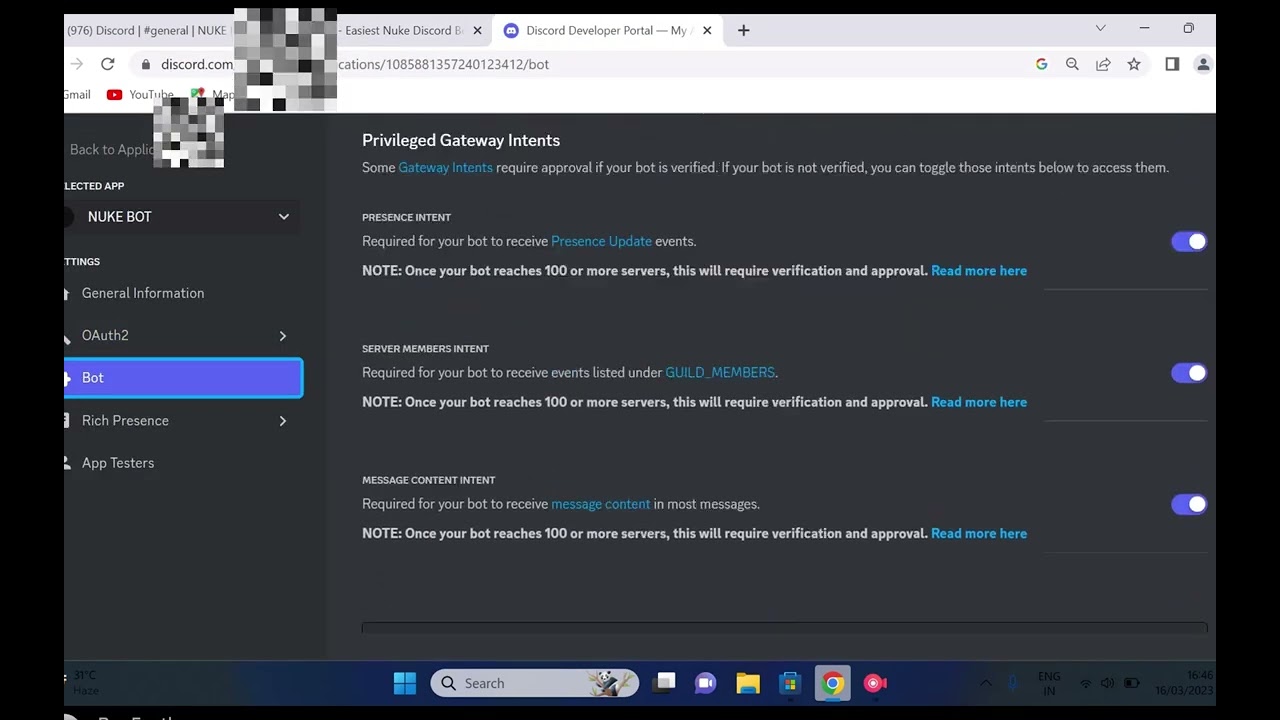Open the browser side panel

[1172, 64]
